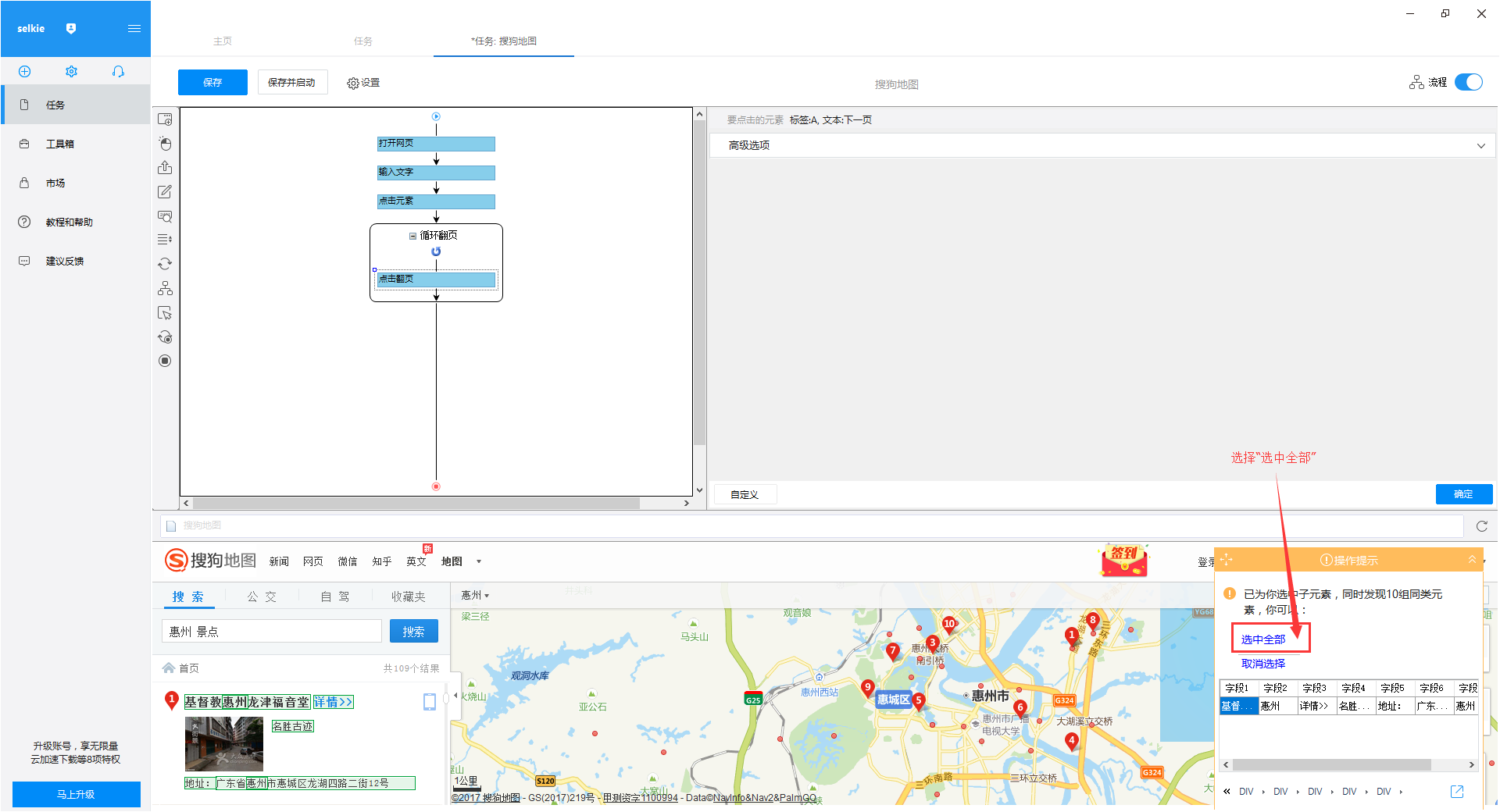This screenshot has width=1500, height=812.
Task: Click the workflow canvas horizontal scrollbar
Action: tap(417, 504)
